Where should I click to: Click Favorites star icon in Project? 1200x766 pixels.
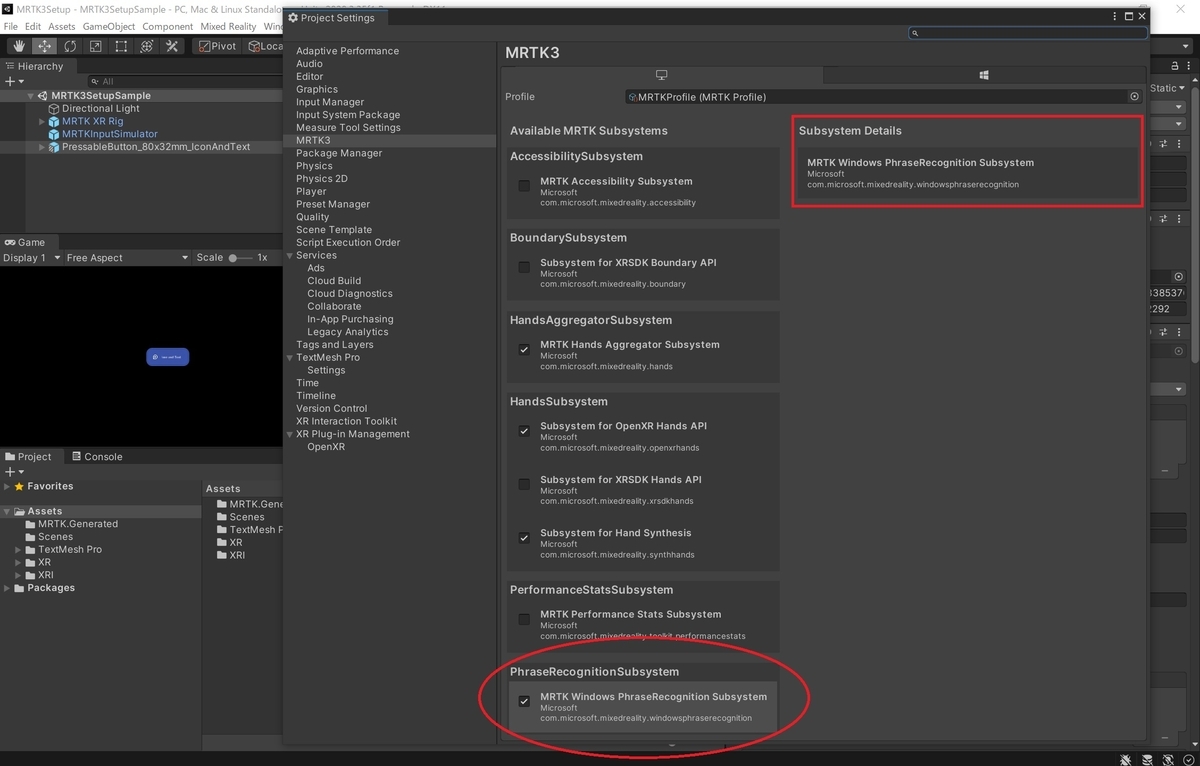[19, 486]
